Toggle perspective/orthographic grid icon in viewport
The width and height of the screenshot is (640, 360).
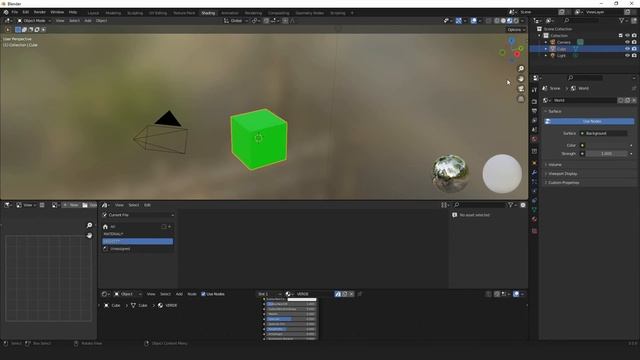pyautogui.click(x=521, y=99)
